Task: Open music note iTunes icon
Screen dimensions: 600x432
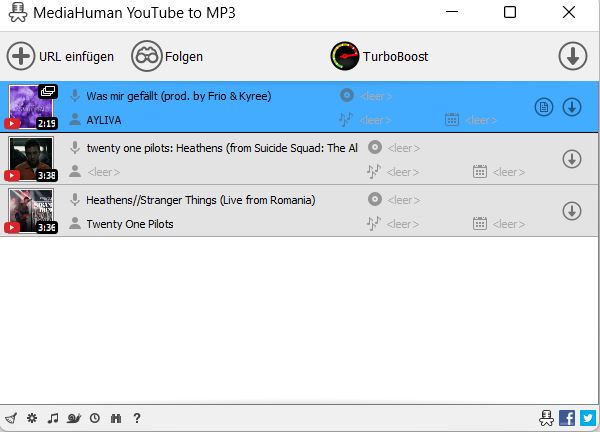Action: (x=53, y=418)
